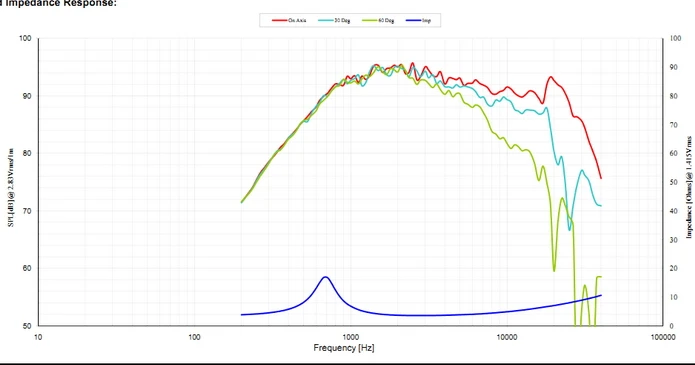Image resolution: width=695 pixels, height=365 pixels.
Task: Click the cyan 30 Deg legend line
Action: [x=325, y=20]
